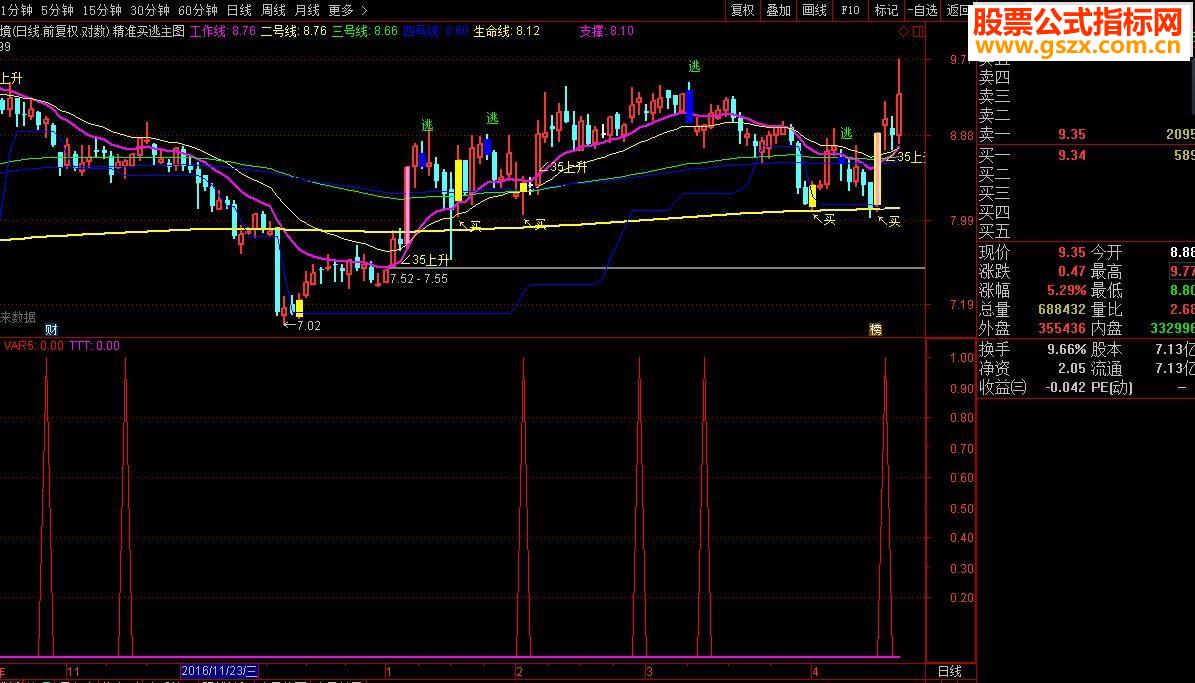Viewport: 1195px width, 683px height.
Task: Open the 画线 drawing tools
Action: [x=814, y=10]
